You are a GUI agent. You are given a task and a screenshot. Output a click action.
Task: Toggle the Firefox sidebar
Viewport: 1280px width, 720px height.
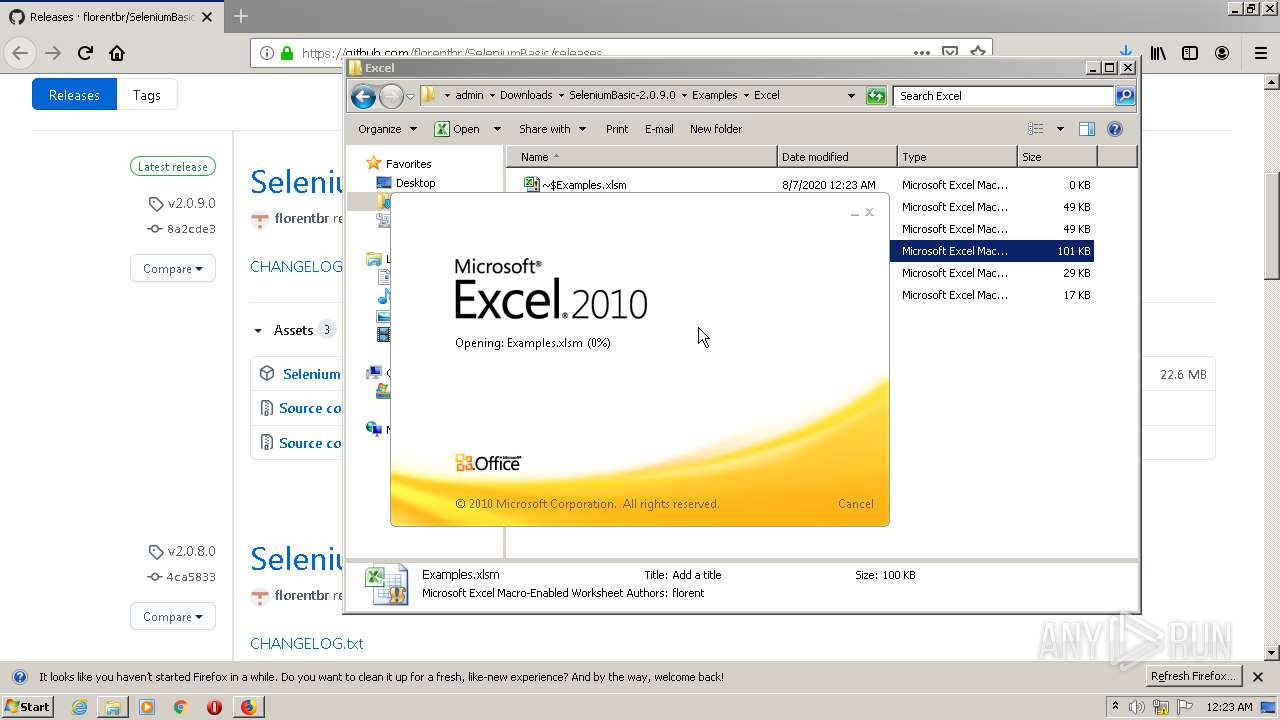pos(1190,53)
